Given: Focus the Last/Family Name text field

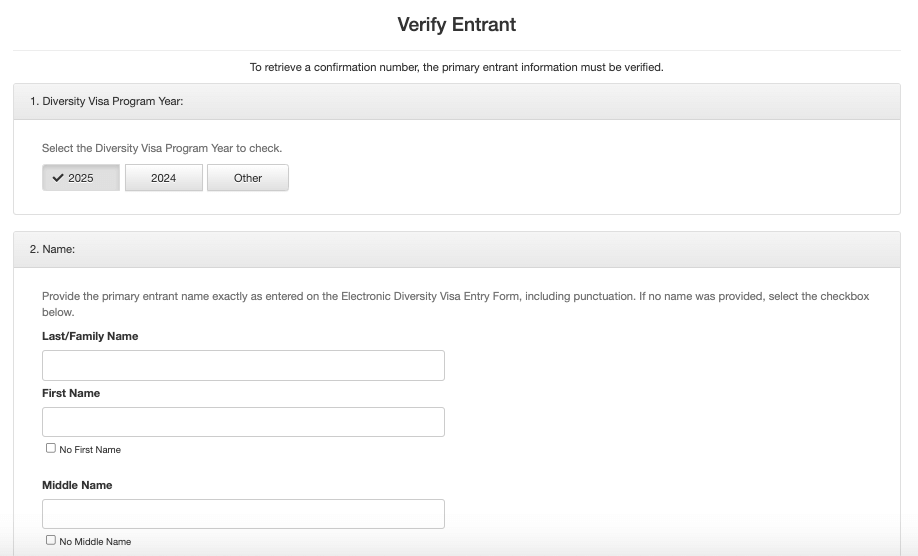Looking at the screenshot, I should [243, 365].
